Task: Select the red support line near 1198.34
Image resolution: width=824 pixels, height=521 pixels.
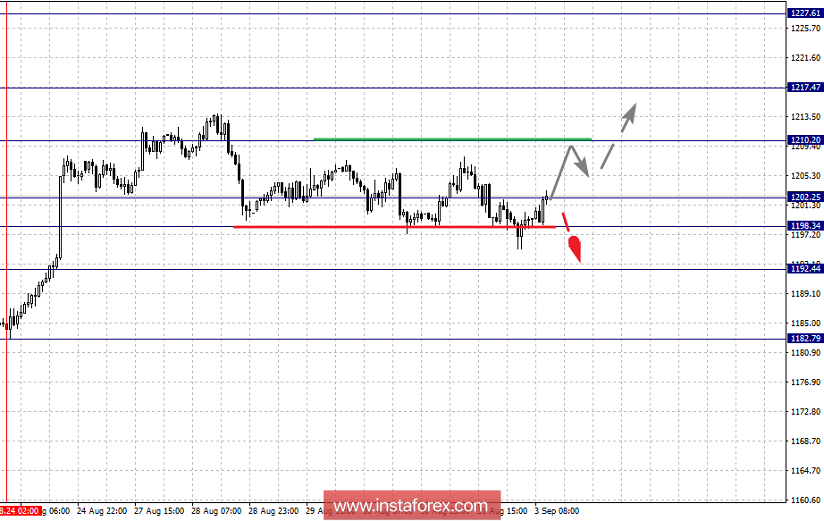Action: point(395,227)
